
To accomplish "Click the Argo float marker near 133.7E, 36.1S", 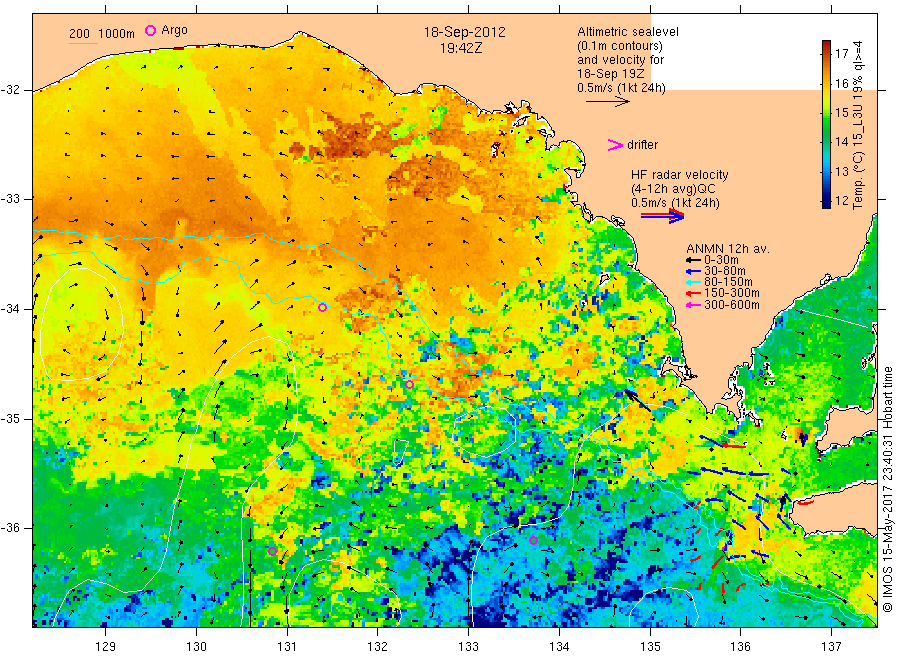I will point(533,540).
